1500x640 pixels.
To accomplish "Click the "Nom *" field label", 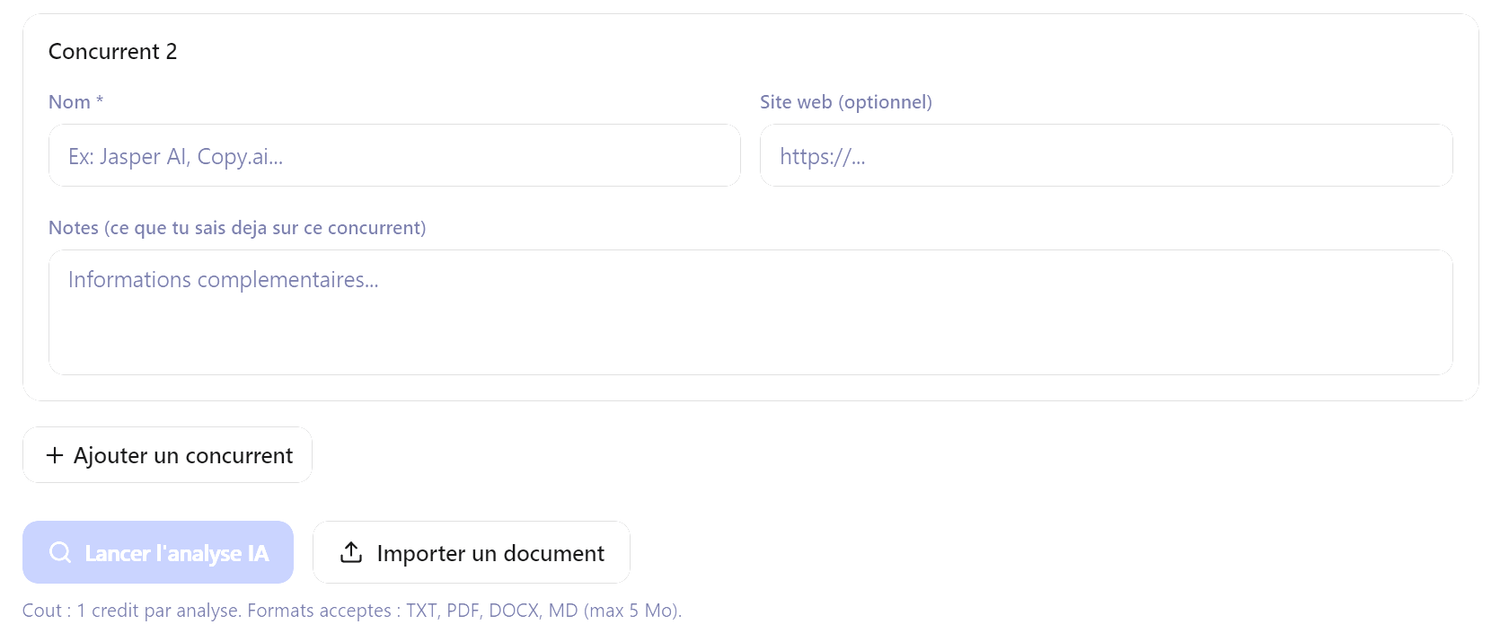I will 70,102.
